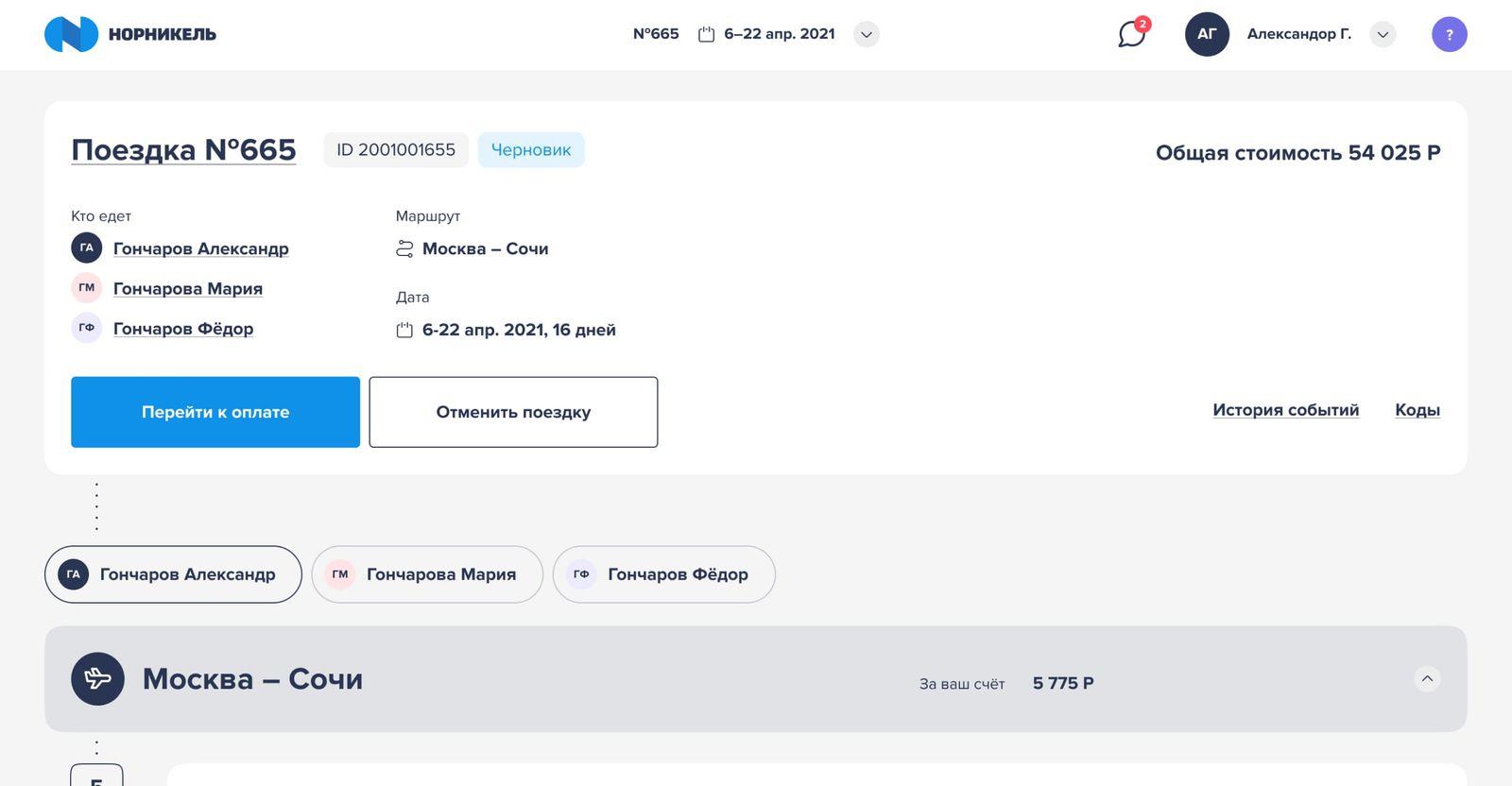The width and height of the screenshot is (1512, 786).
Task: Open the Коды link
Action: pyautogui.click(x=1417, y=410)
